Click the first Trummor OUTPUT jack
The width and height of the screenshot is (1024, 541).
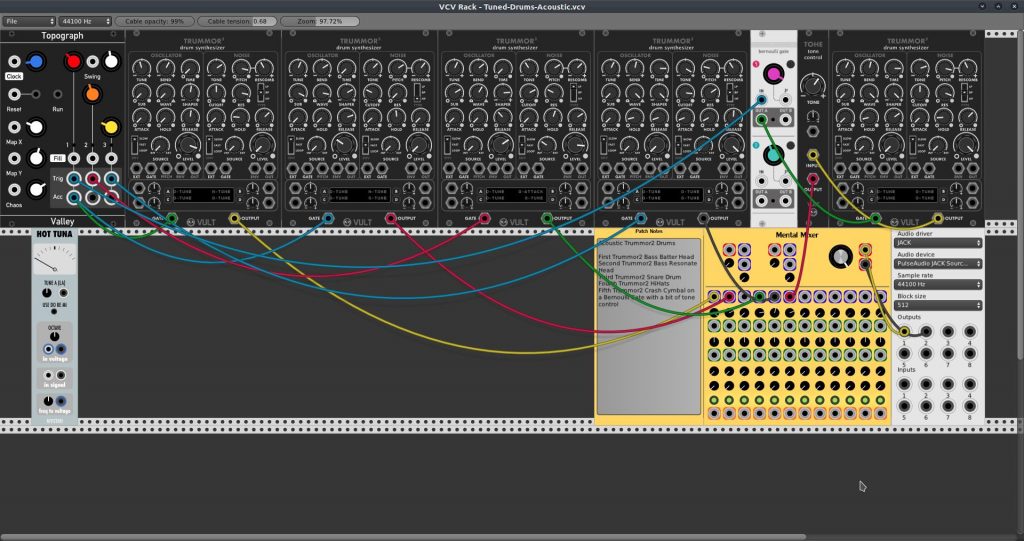pyautogui.click(x=234, y=218)
